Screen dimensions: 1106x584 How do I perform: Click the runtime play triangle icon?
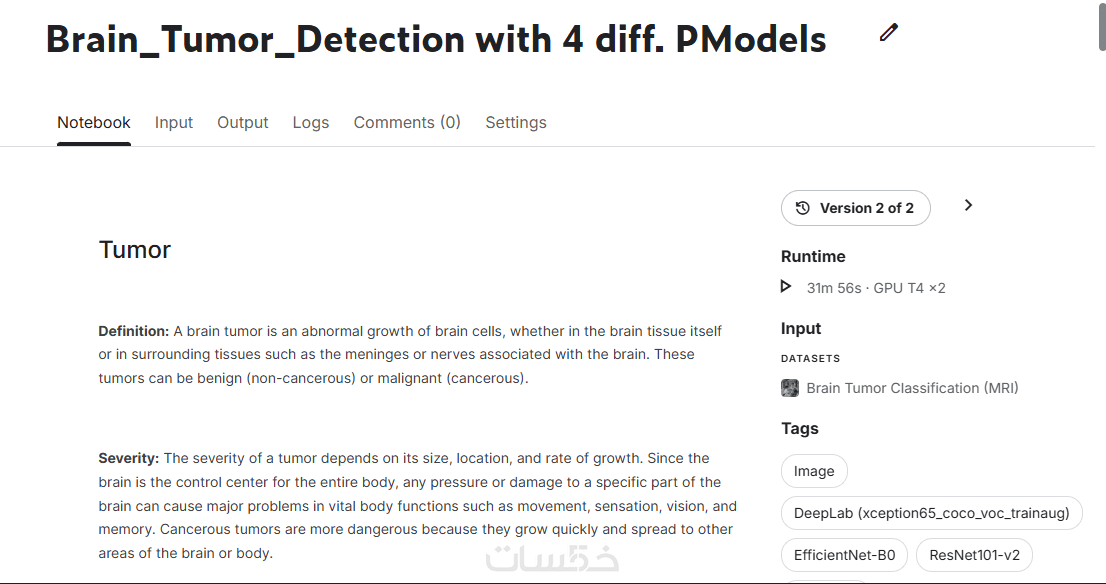(786, 287)
